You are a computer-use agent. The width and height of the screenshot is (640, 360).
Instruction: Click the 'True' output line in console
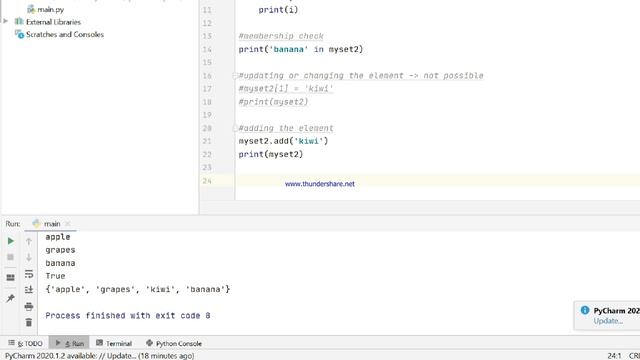[55, 276]
